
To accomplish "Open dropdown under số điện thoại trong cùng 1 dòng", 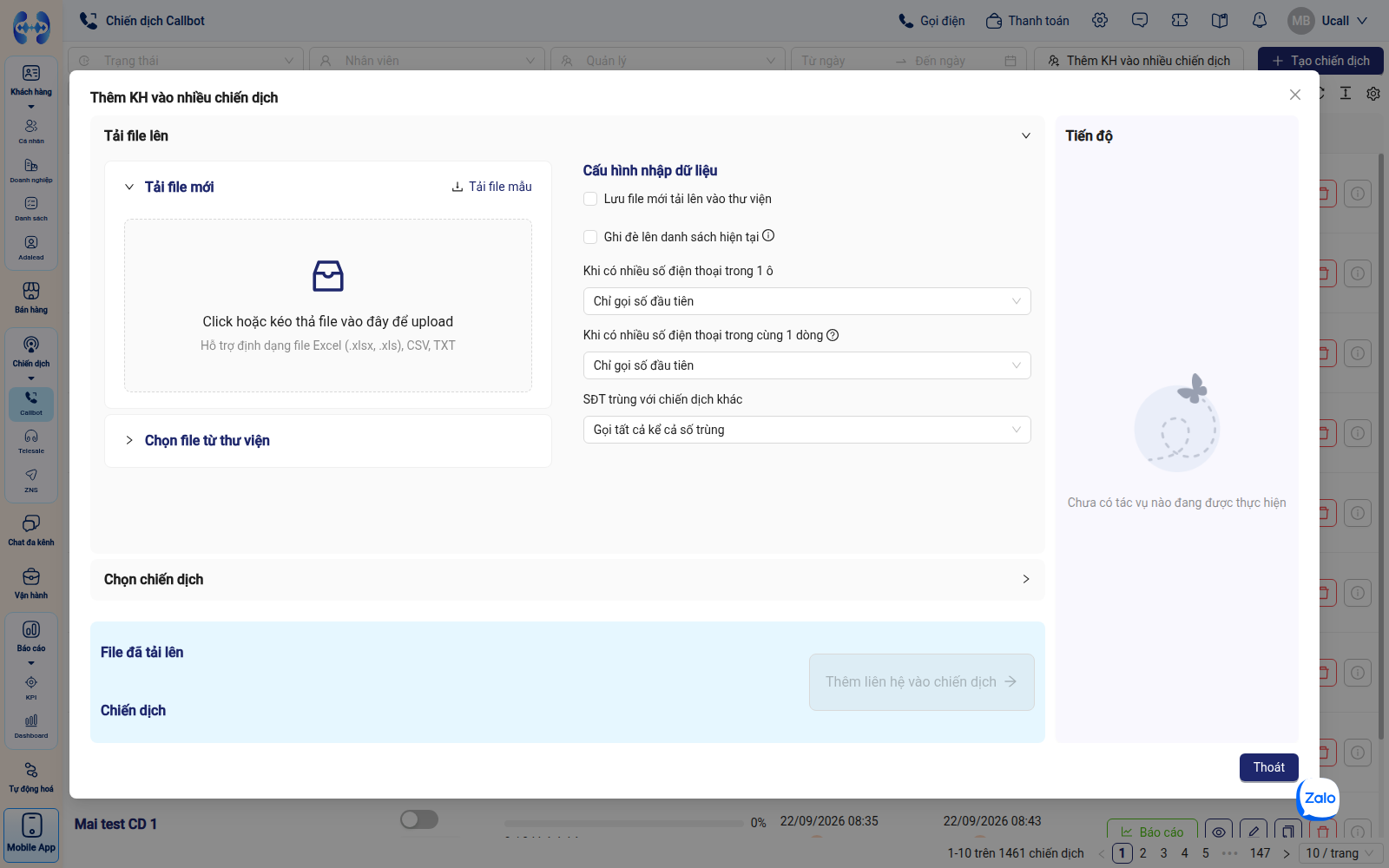I will [806, 365].
